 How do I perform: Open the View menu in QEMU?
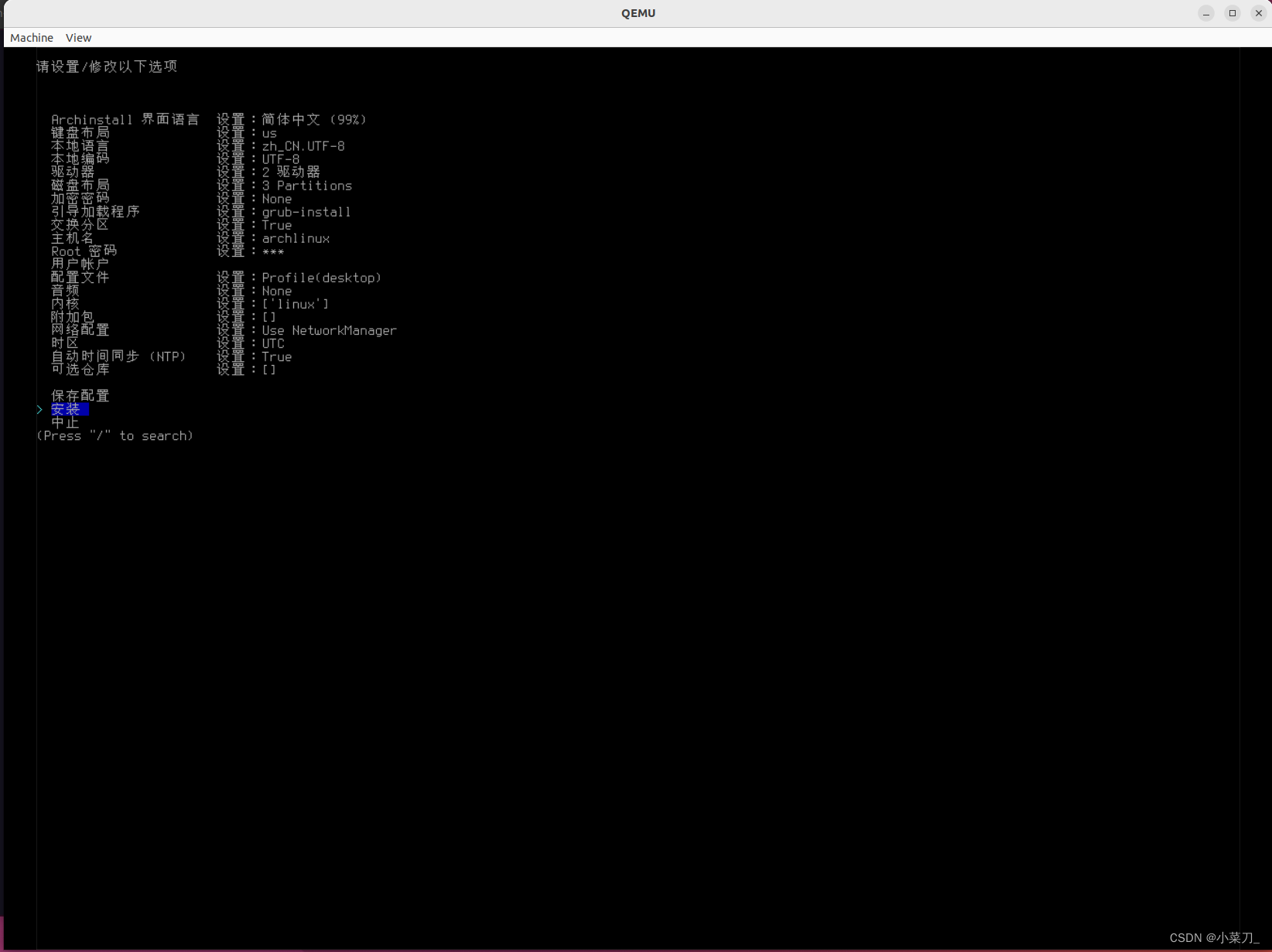(x=78, y=37)
